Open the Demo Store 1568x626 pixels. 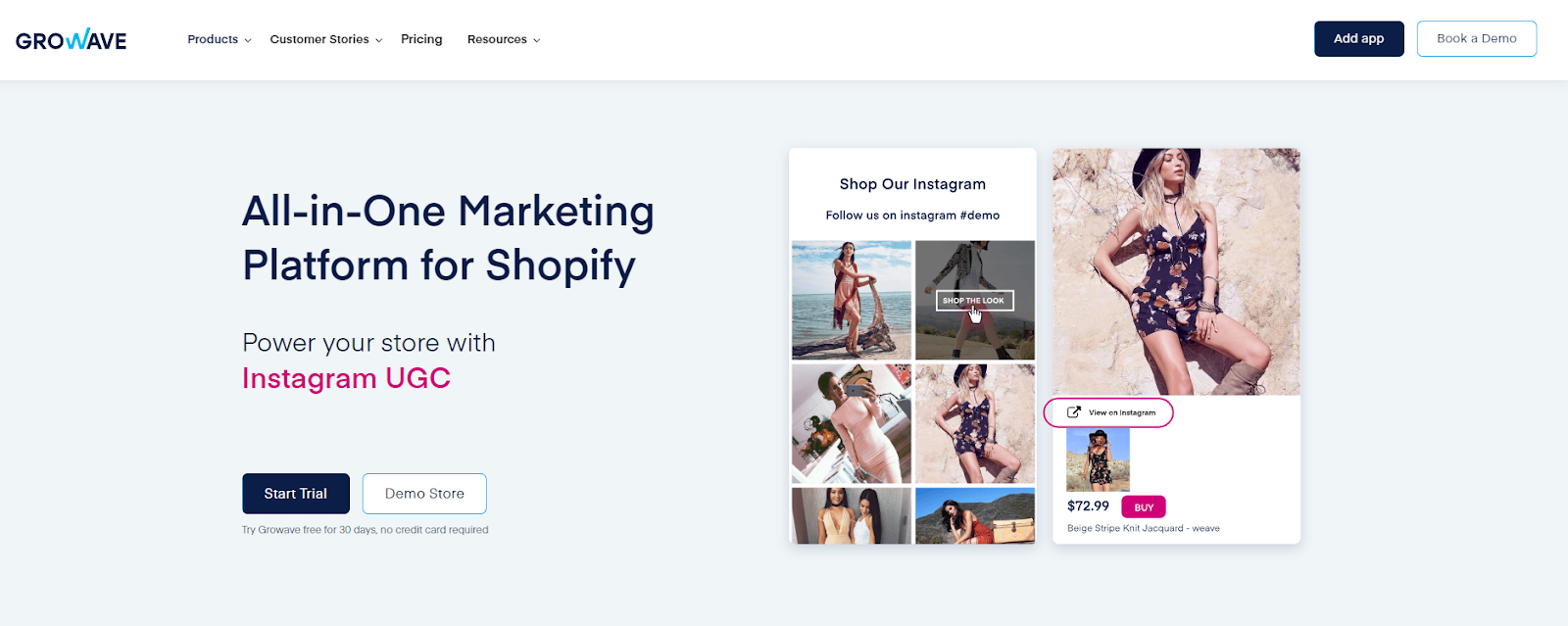click(424, 494)
